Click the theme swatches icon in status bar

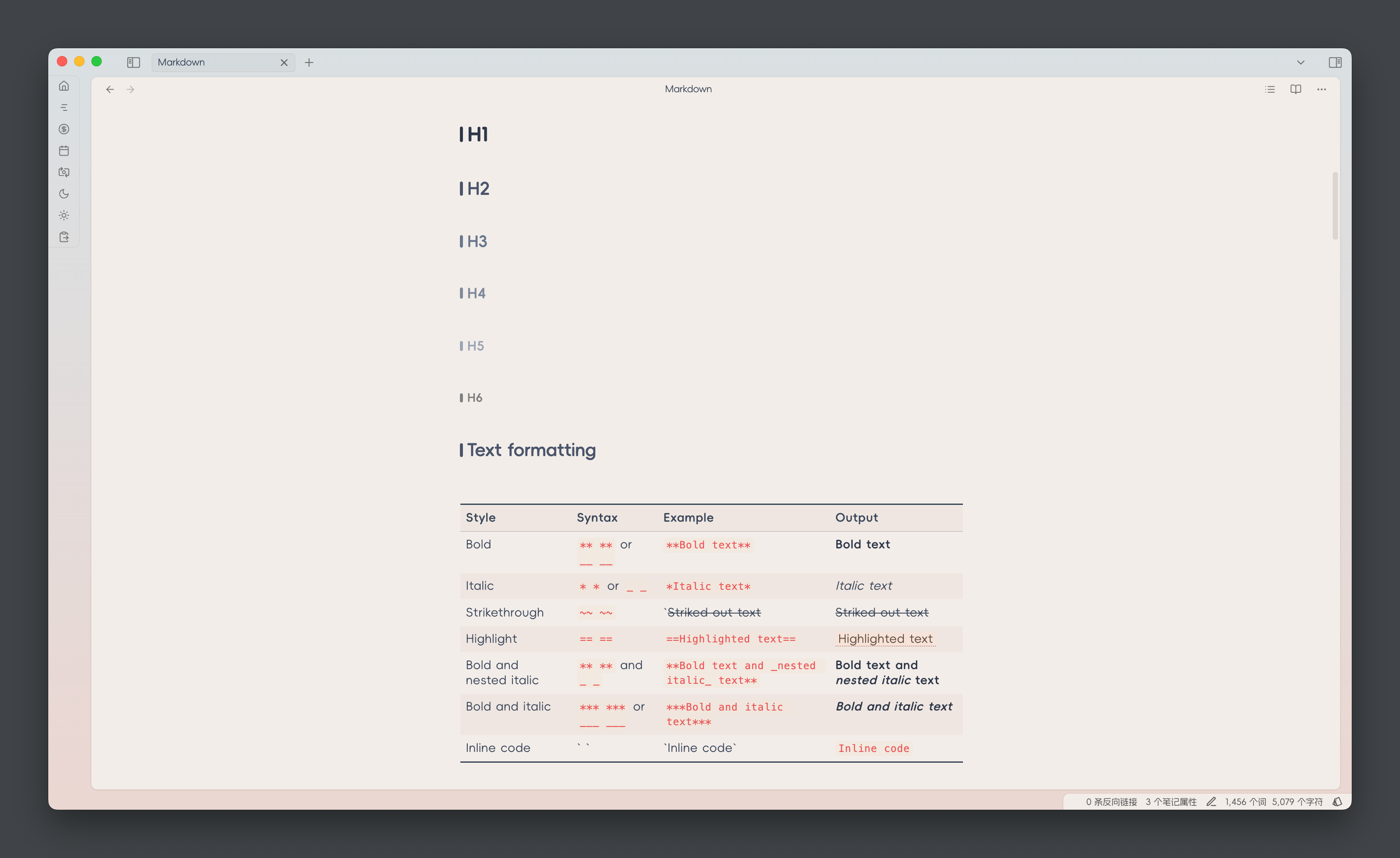pyautogui.click(x=1337, y=802)
